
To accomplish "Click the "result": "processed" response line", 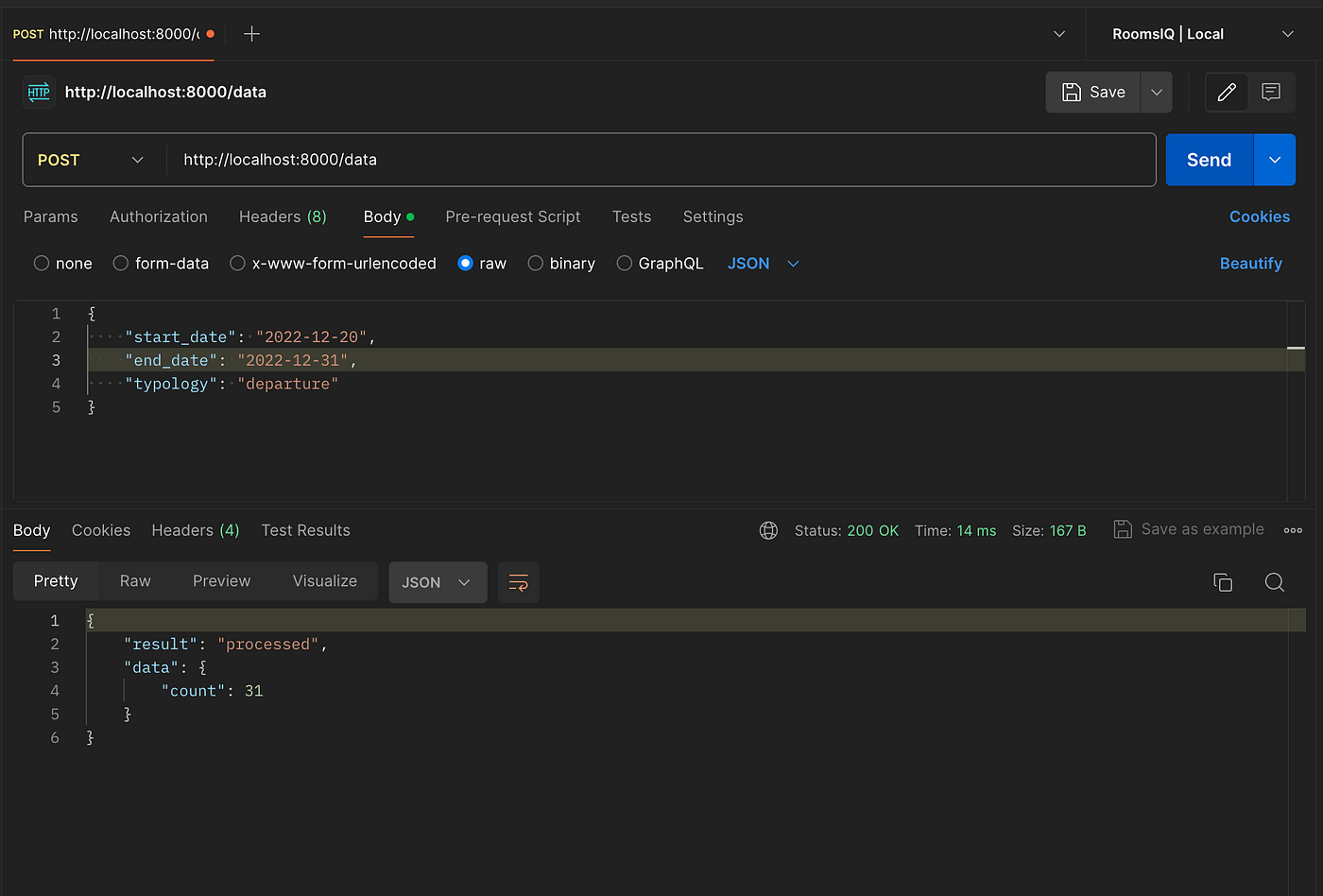I will [x=226, y=644].
